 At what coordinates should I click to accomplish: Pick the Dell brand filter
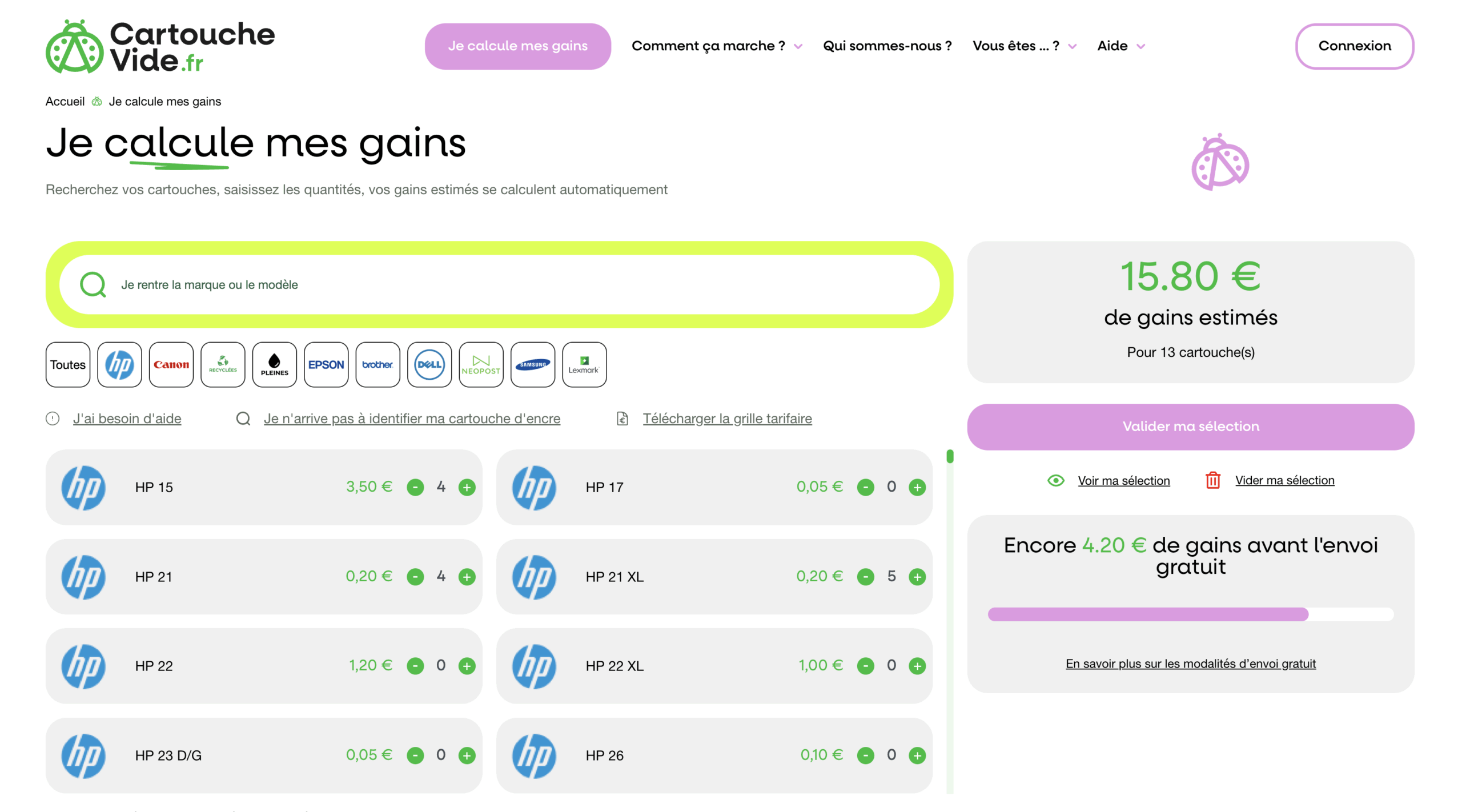[429, 364]
